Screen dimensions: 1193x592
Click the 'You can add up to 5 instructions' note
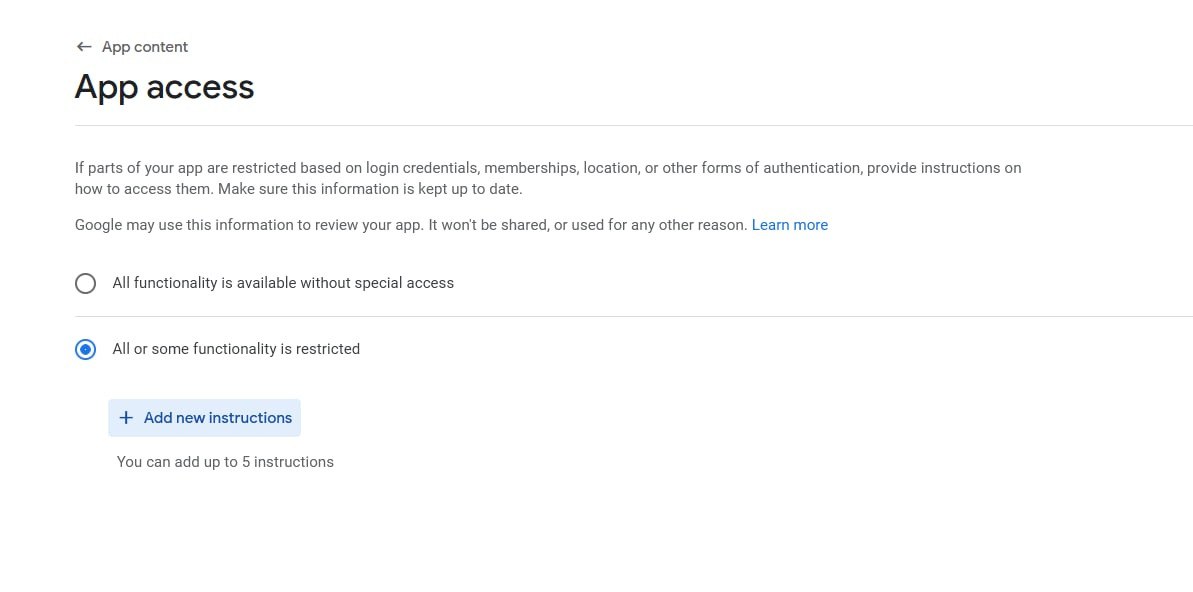[x=225, y=462]
